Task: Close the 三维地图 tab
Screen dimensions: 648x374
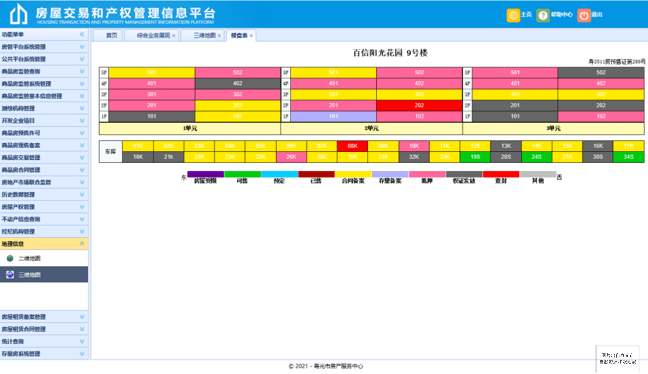Action: (x=219, y=36)
